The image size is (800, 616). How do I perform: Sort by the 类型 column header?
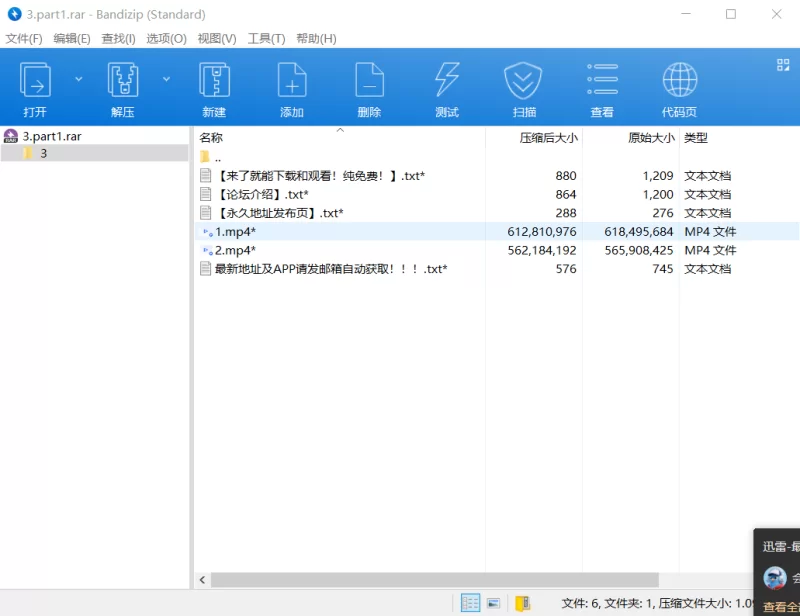point(696,137)
